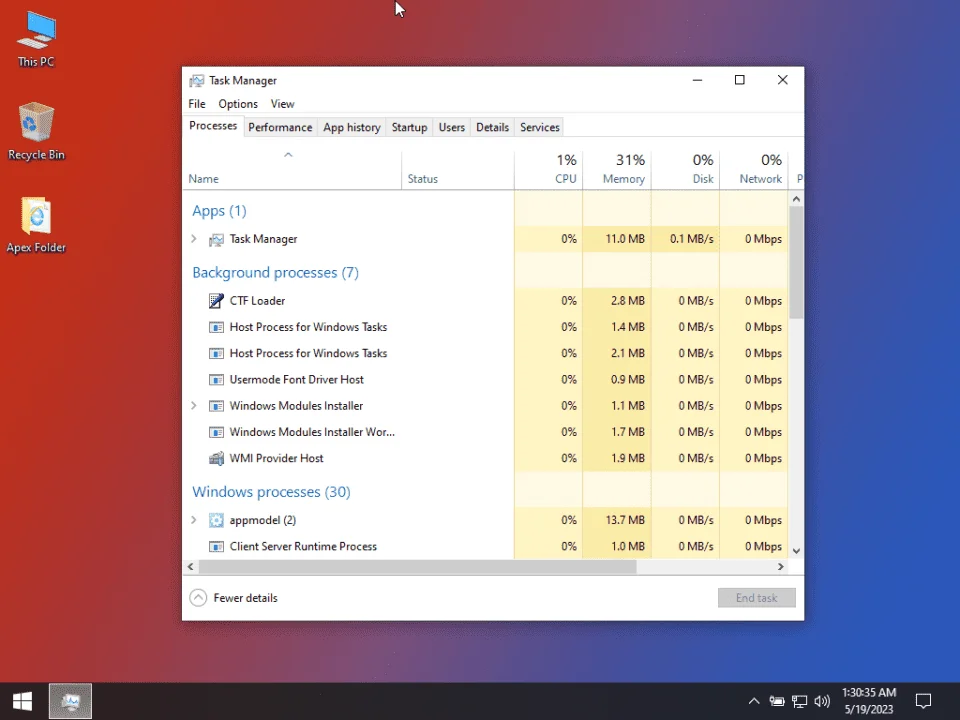Open the Options menu
Viewport: 960px width, 720px height.
pyautogui.click(x=238, y=104)
